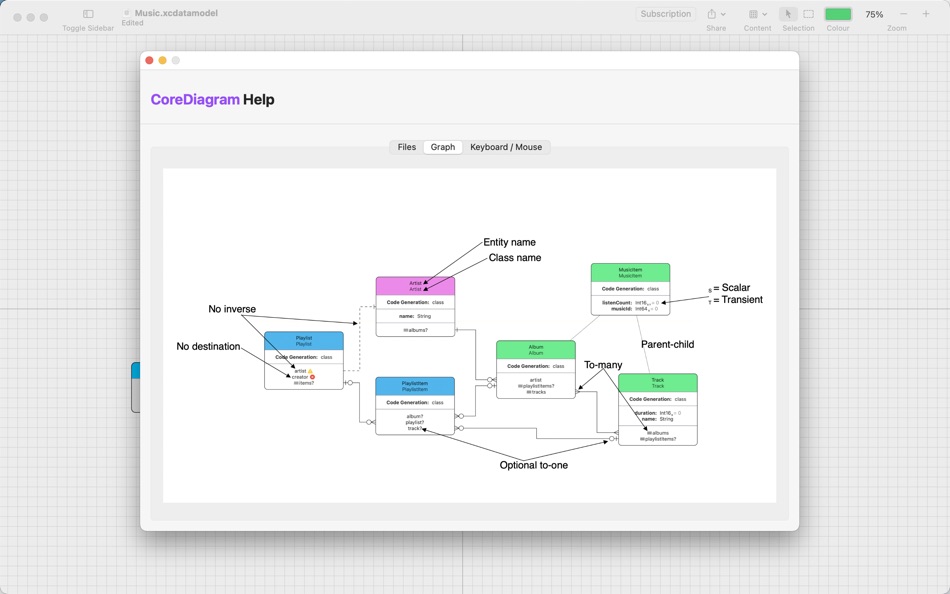Click the 'To-many' annotation label
Image resolution: width=950 pixels, height=594 pixels.
603,365
